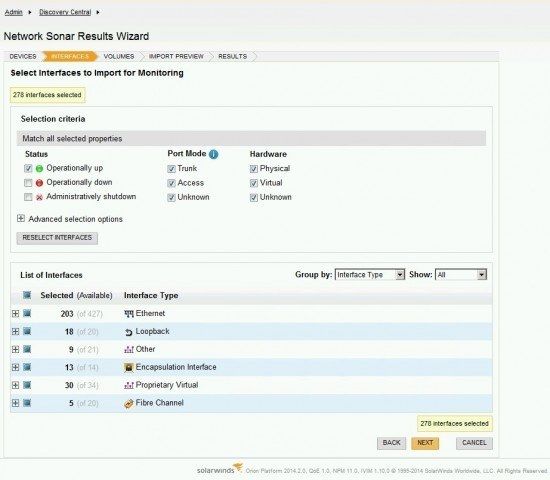
Task: Click the Other interface type icon
Action: click(129, 349)
